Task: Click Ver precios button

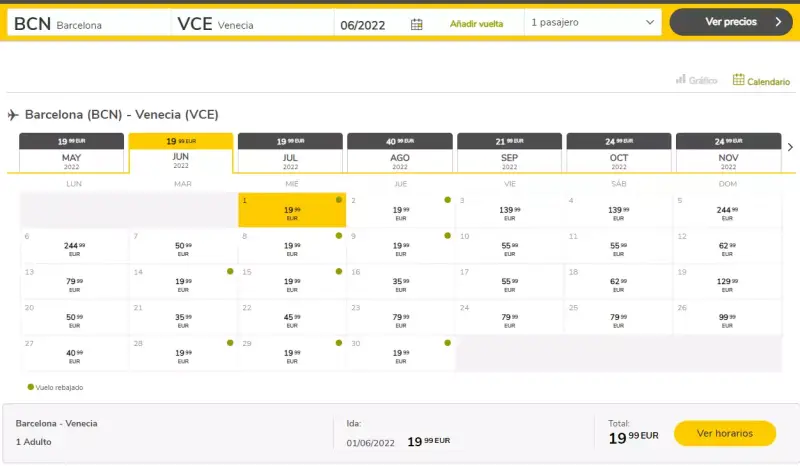Action: 731,22
